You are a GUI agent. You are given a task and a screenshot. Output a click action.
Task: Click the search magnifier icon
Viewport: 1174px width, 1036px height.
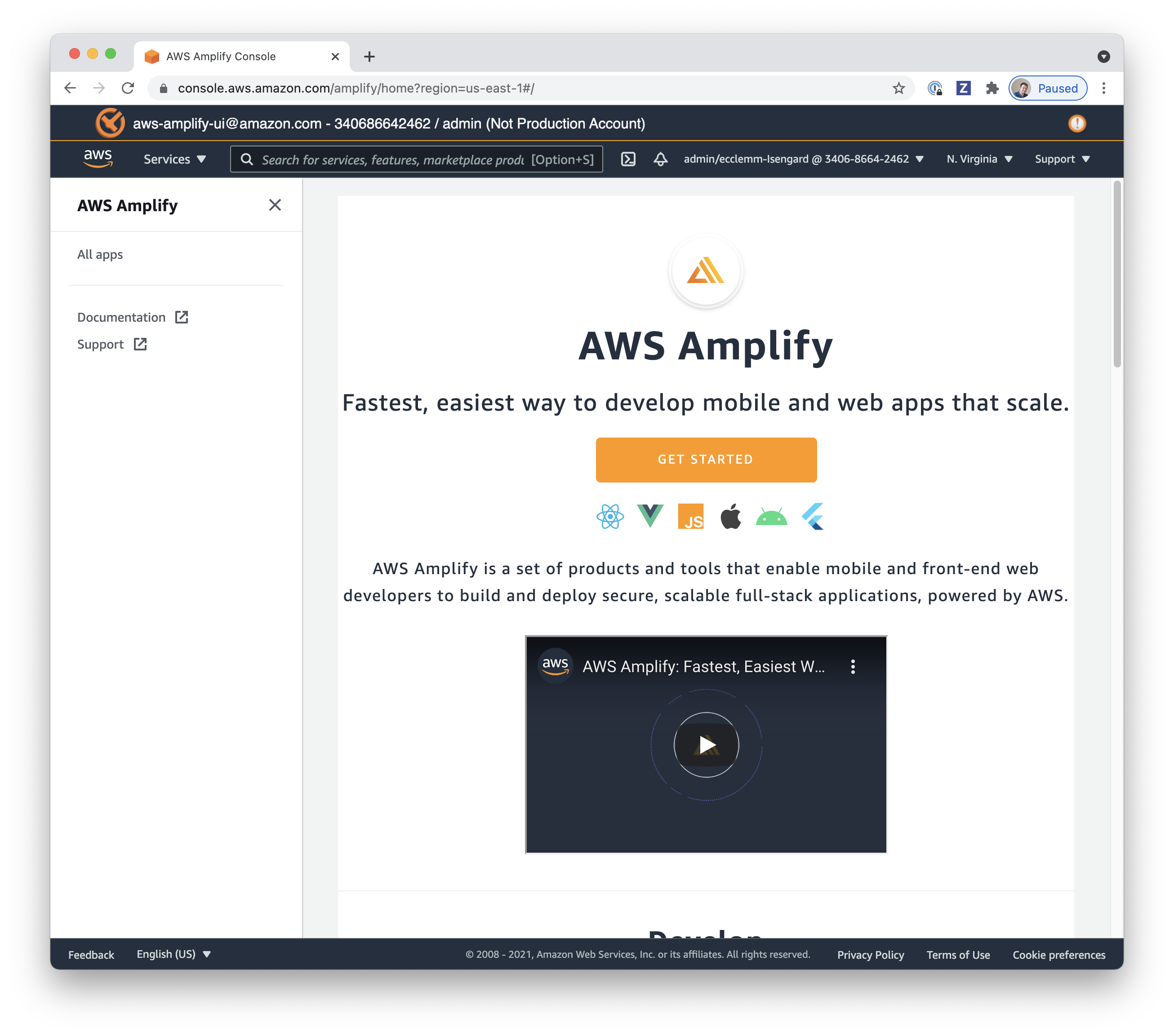[x=247, y=159]
